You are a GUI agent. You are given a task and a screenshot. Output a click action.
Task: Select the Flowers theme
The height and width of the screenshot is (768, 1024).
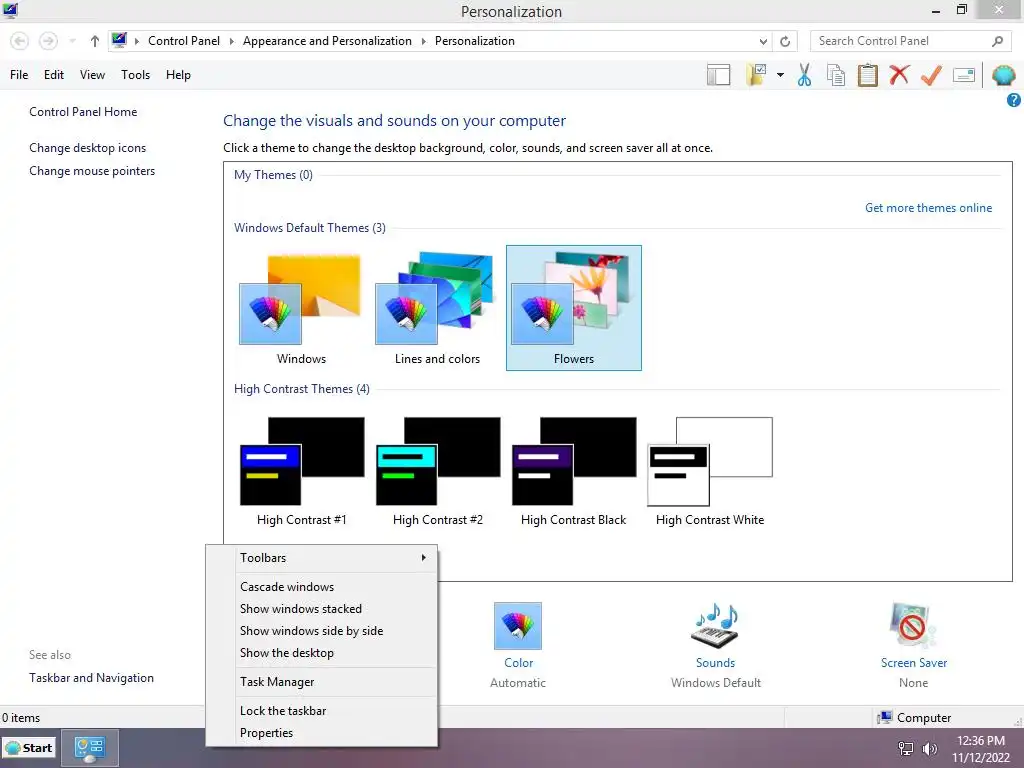573,308
